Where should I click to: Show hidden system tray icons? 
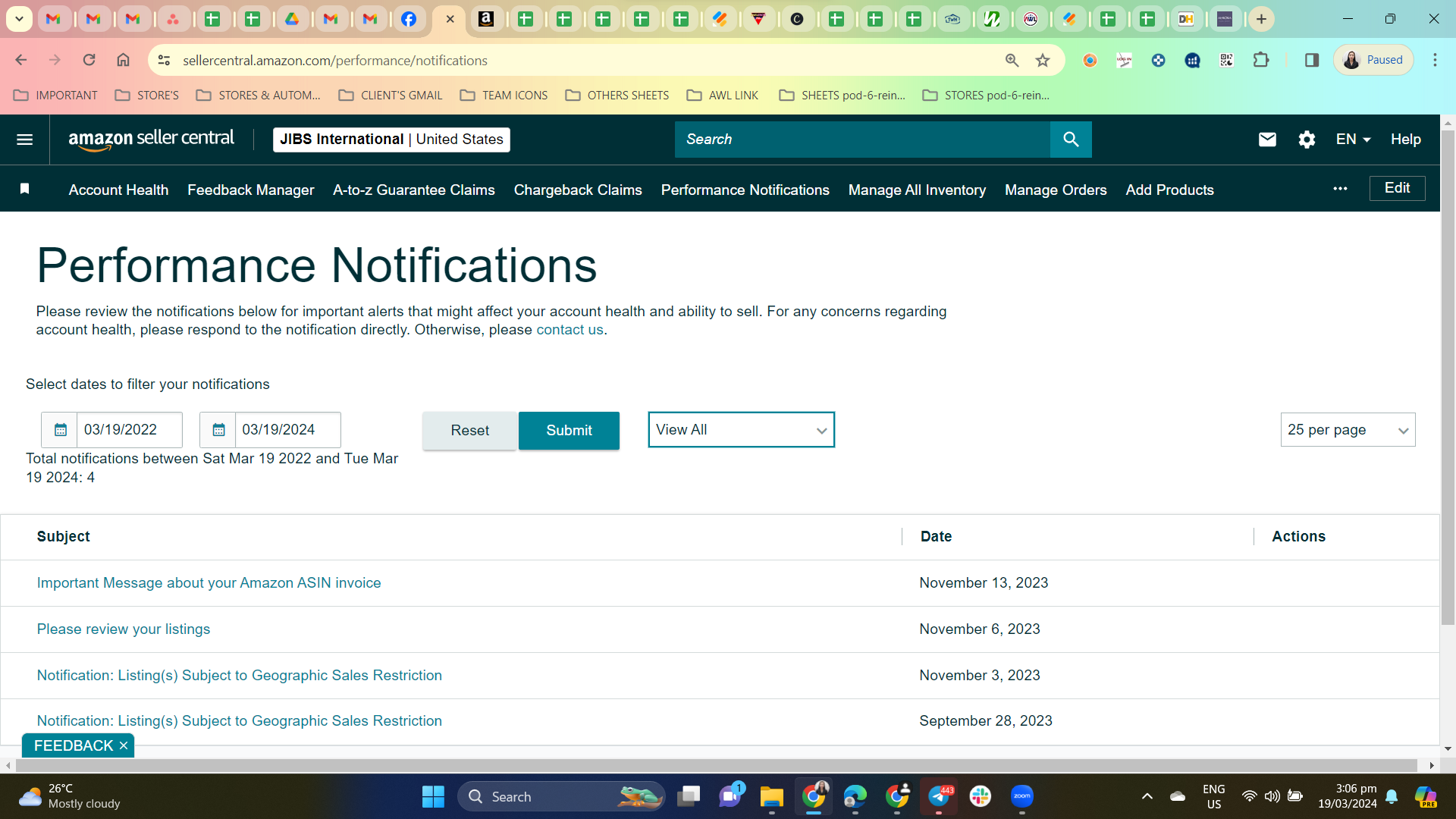point(1147,796)
